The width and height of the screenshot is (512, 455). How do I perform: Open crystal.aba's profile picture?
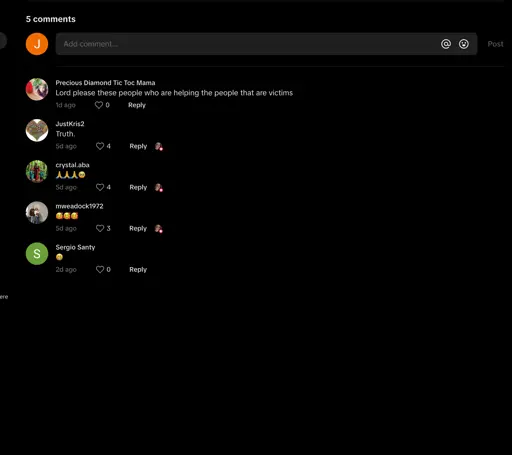37,171
